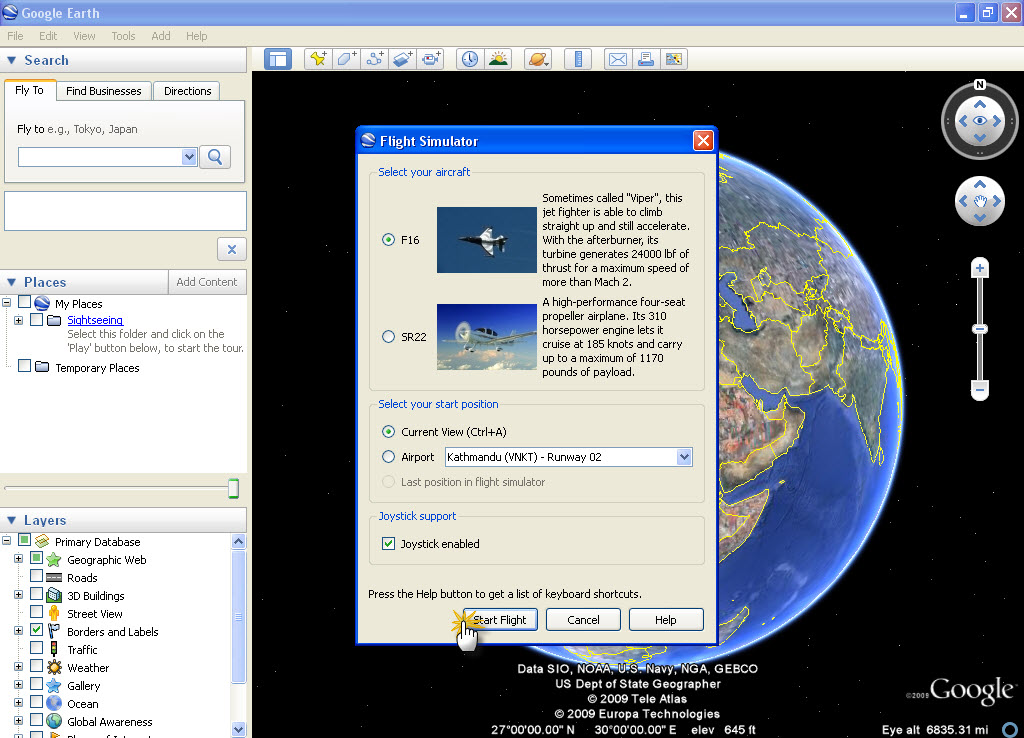Viewport: 1024px width, 738px height.
Task: Switch between Earth, Sky and planets icon
Action: pyautogui.click(x=538, y=59)
